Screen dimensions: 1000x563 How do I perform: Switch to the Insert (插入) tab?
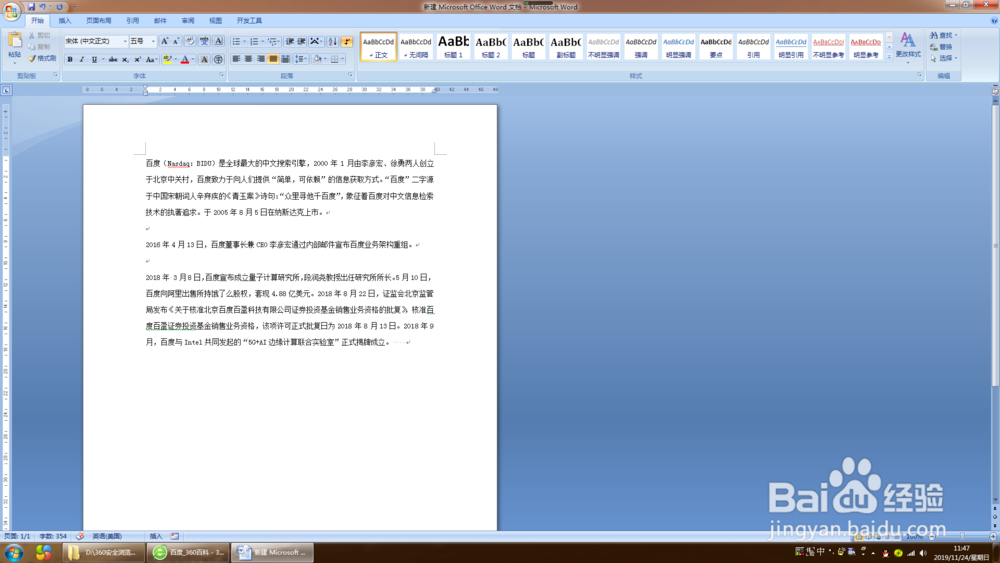pyautogui.click(x=65, y=21)
